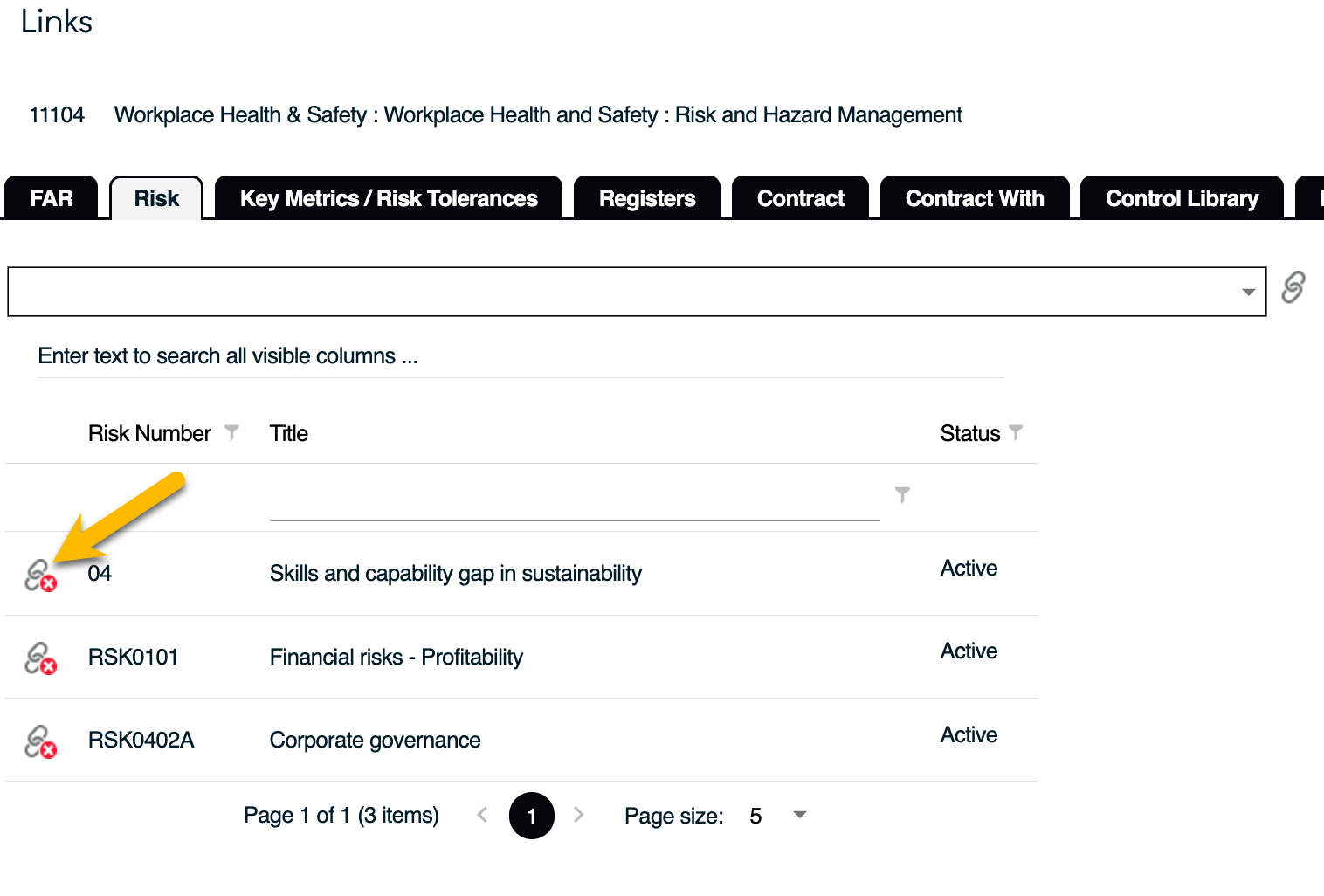Screen dimensions: 1324x896
Task: Switch to the FAR tab
Action: [52, 198]
